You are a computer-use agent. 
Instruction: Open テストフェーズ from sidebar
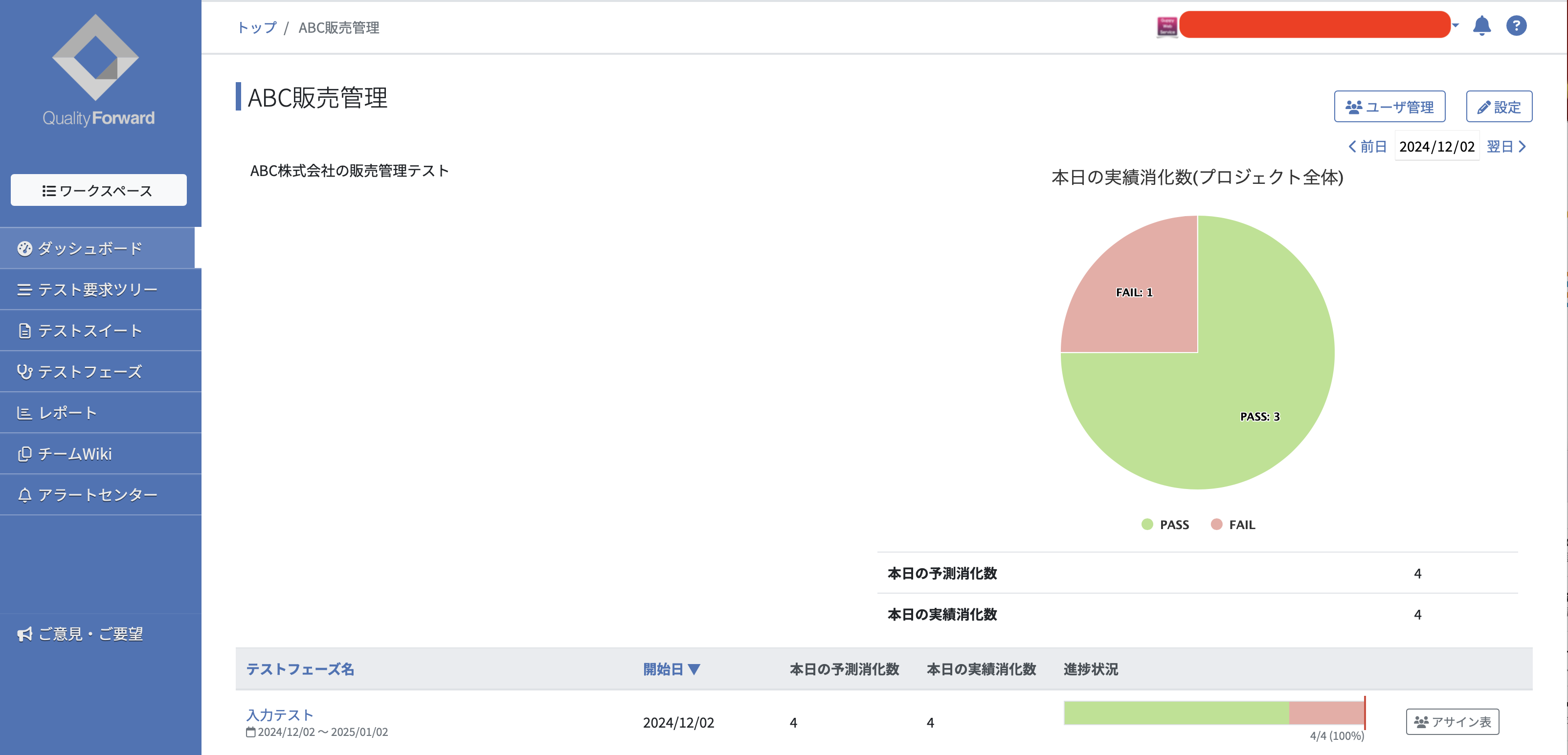coord(90,372)
